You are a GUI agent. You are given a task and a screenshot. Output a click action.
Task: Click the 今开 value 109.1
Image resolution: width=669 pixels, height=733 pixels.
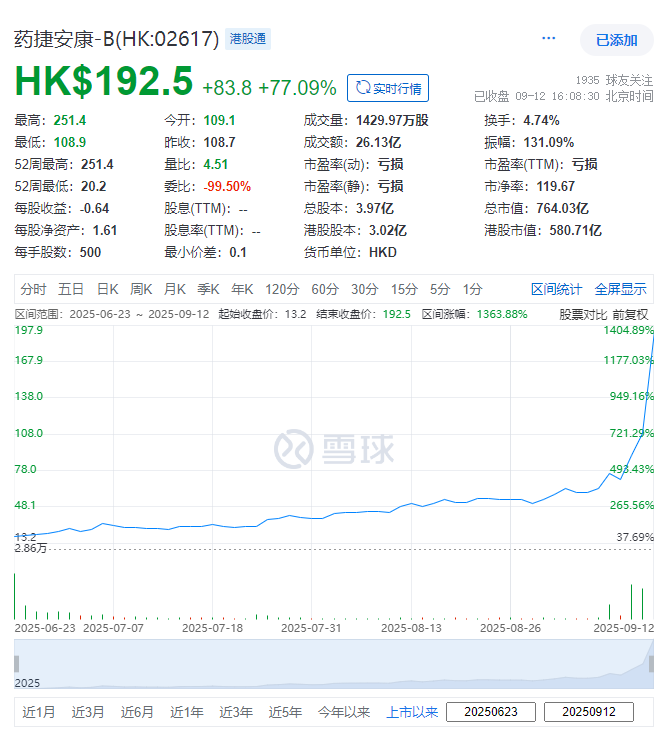pyautogui.click(x=219, y=121)
